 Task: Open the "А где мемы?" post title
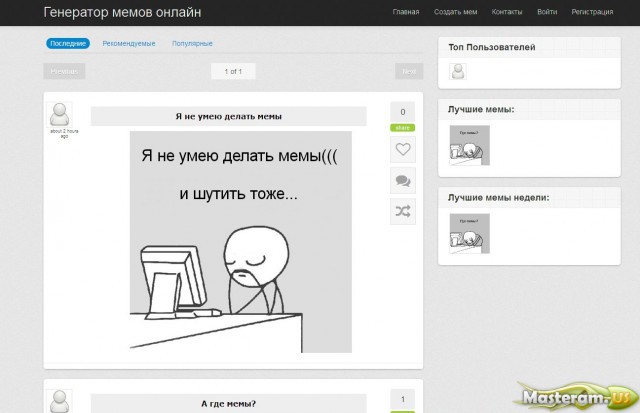point(229,404)
